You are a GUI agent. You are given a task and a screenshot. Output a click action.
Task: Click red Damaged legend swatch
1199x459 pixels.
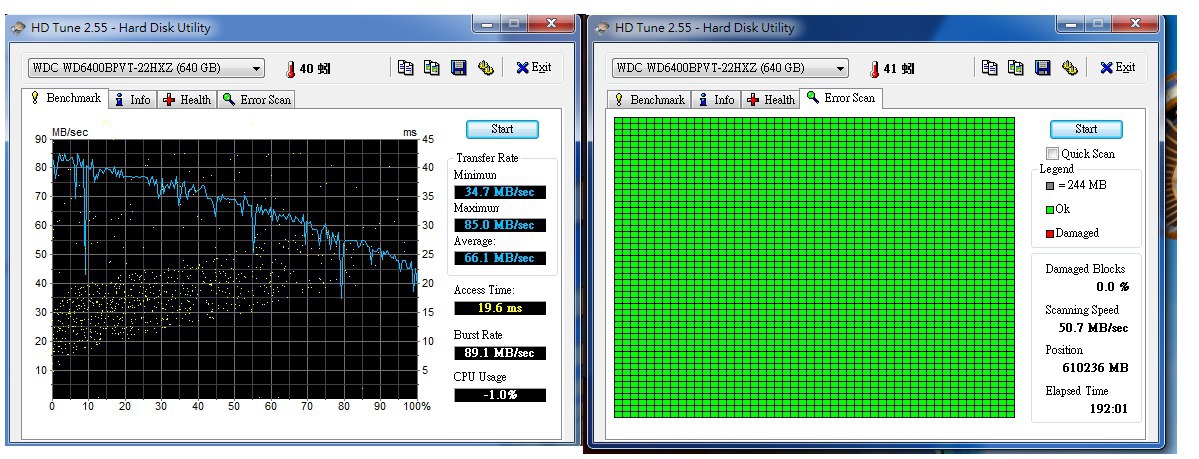point(1050,233)
